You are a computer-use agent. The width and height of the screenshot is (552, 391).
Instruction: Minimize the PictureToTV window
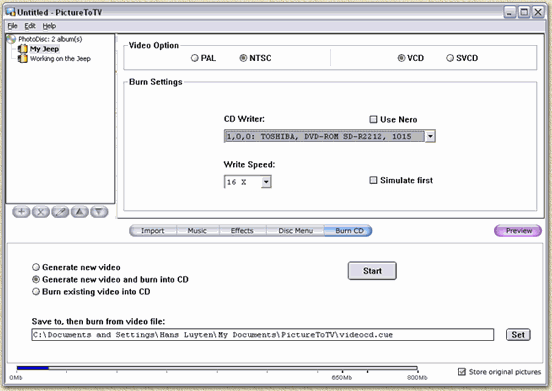[509, 12]
